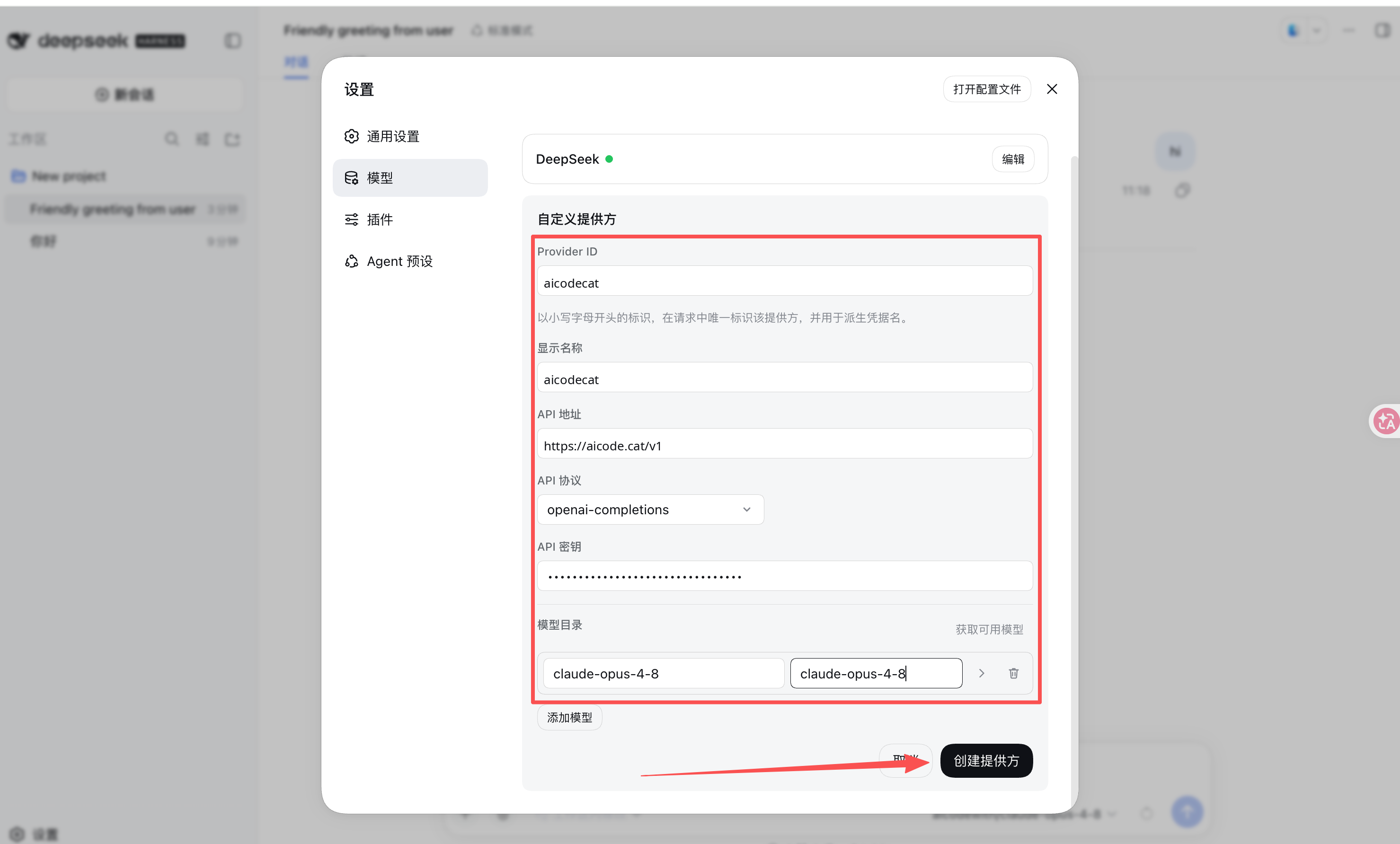1400x844 pixels.
Task: Click the Provider ID input field
Action: (x=785, y=281)
